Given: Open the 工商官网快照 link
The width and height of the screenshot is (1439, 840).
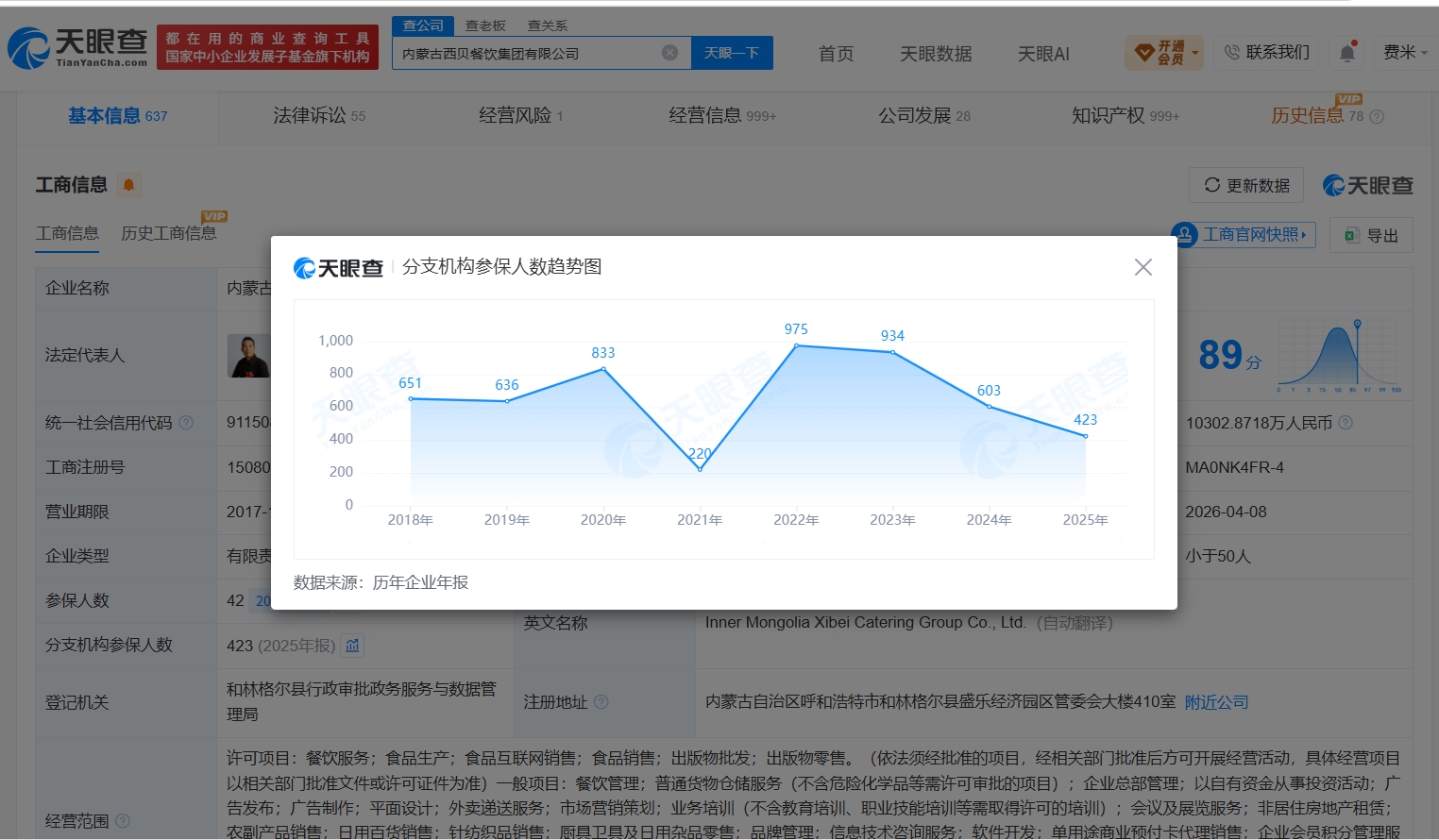Looking at the screenshot, I should pos(1244,234).
